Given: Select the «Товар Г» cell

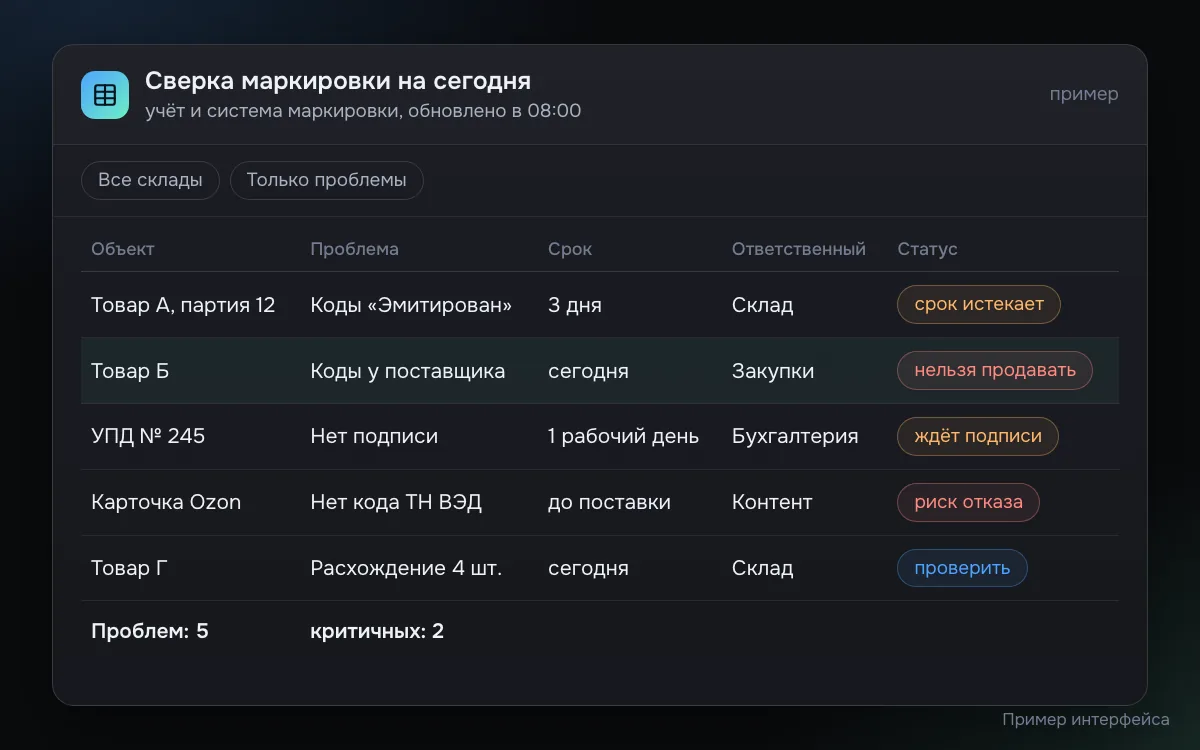Looking at the screenshot, I should coord(129,568).
